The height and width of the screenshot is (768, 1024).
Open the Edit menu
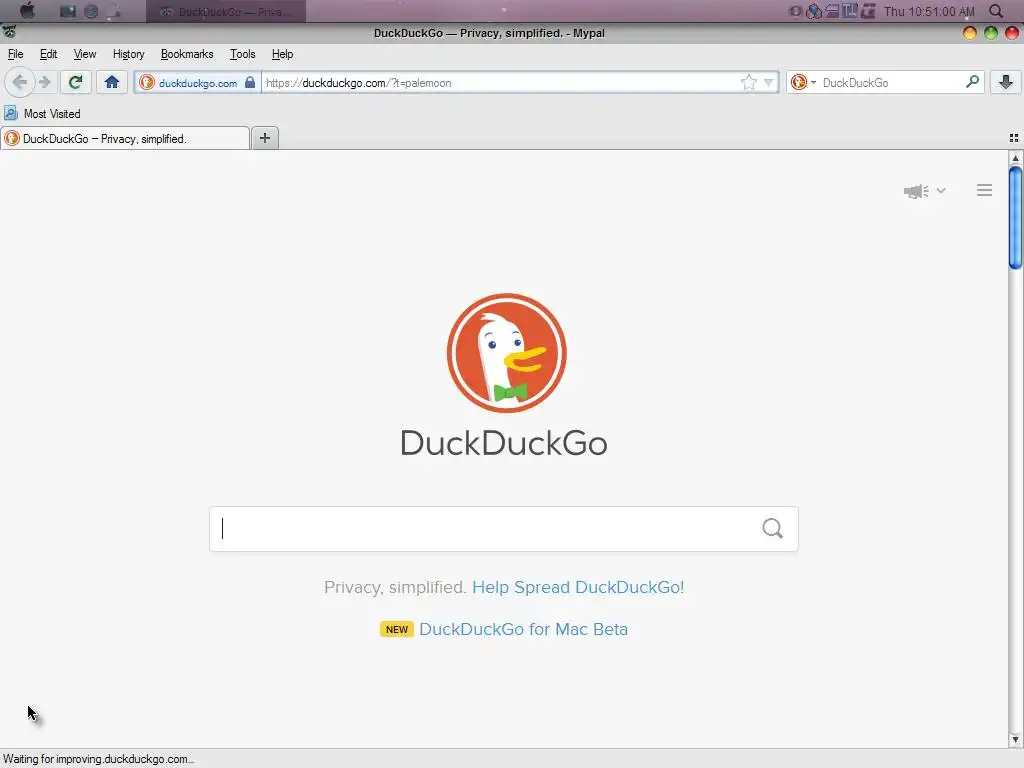[x=48, y=54]
